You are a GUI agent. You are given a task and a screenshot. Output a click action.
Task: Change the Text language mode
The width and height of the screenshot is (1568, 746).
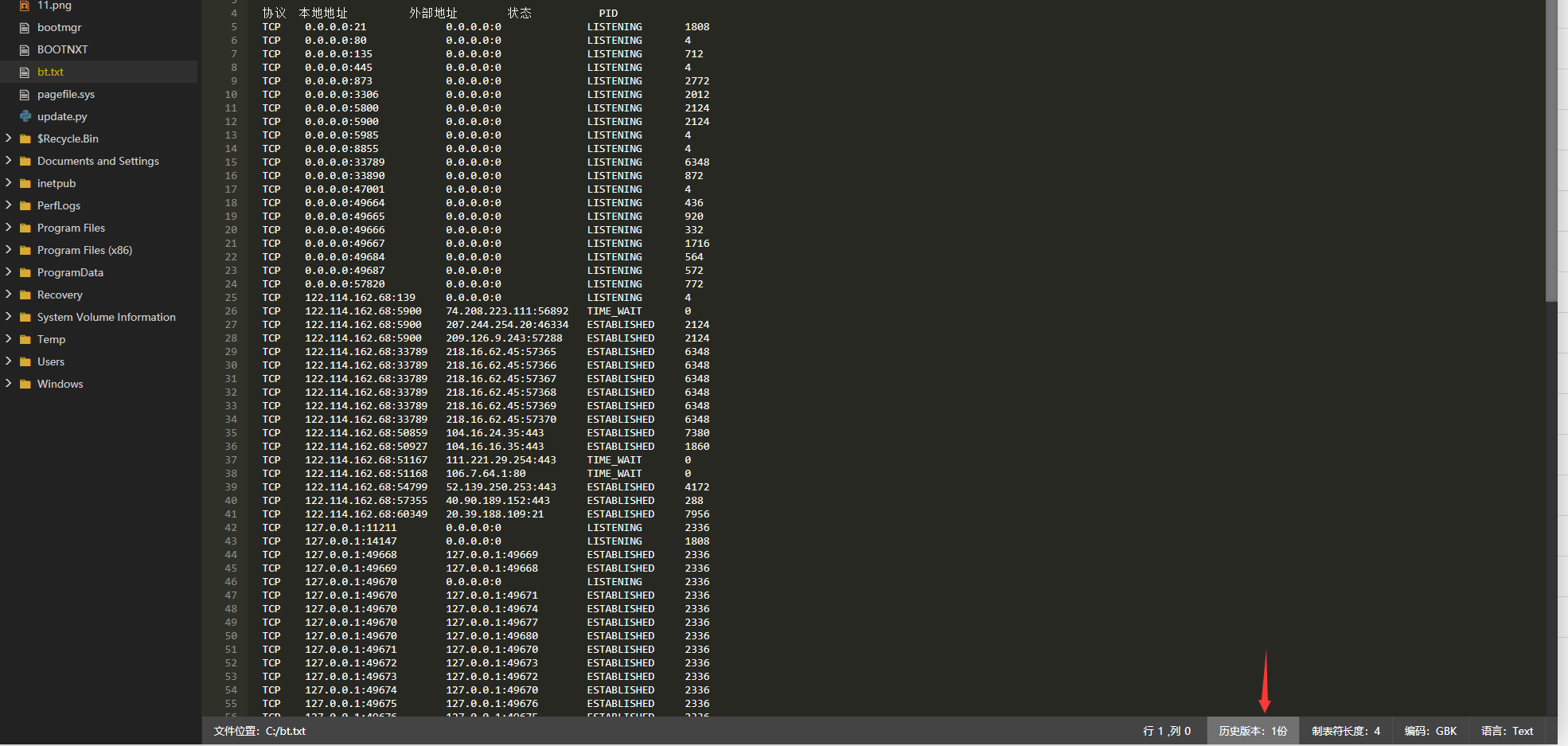(1507, 731)
